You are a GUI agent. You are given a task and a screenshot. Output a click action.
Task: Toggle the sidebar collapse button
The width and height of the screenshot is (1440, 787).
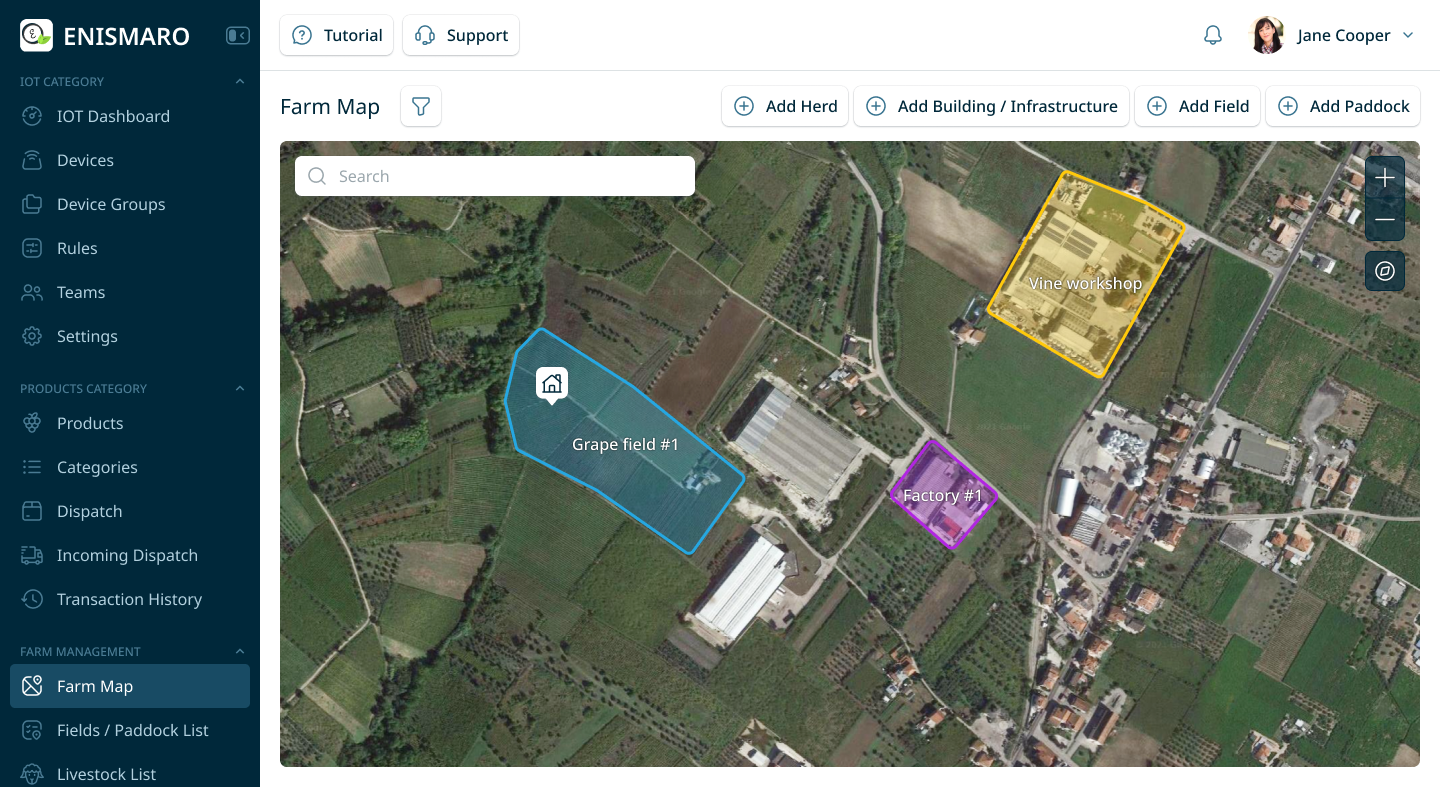point(238,36)
